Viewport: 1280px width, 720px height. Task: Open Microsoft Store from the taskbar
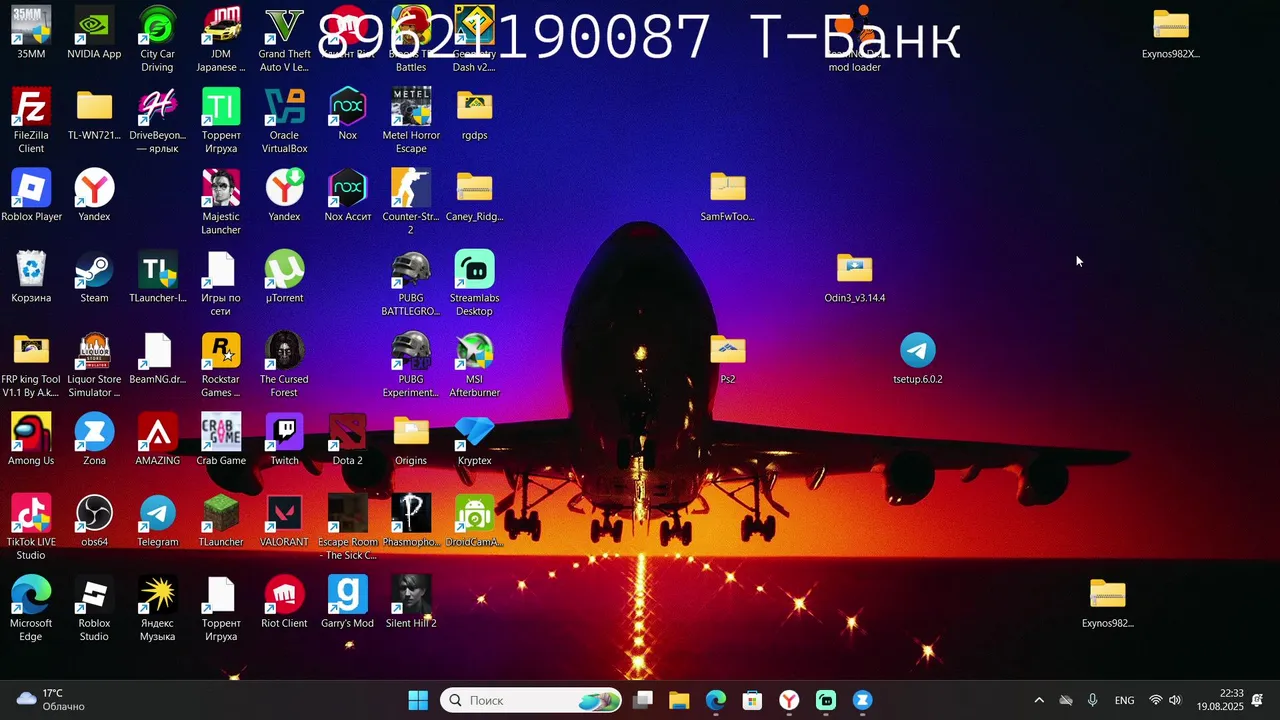[752, 701]
